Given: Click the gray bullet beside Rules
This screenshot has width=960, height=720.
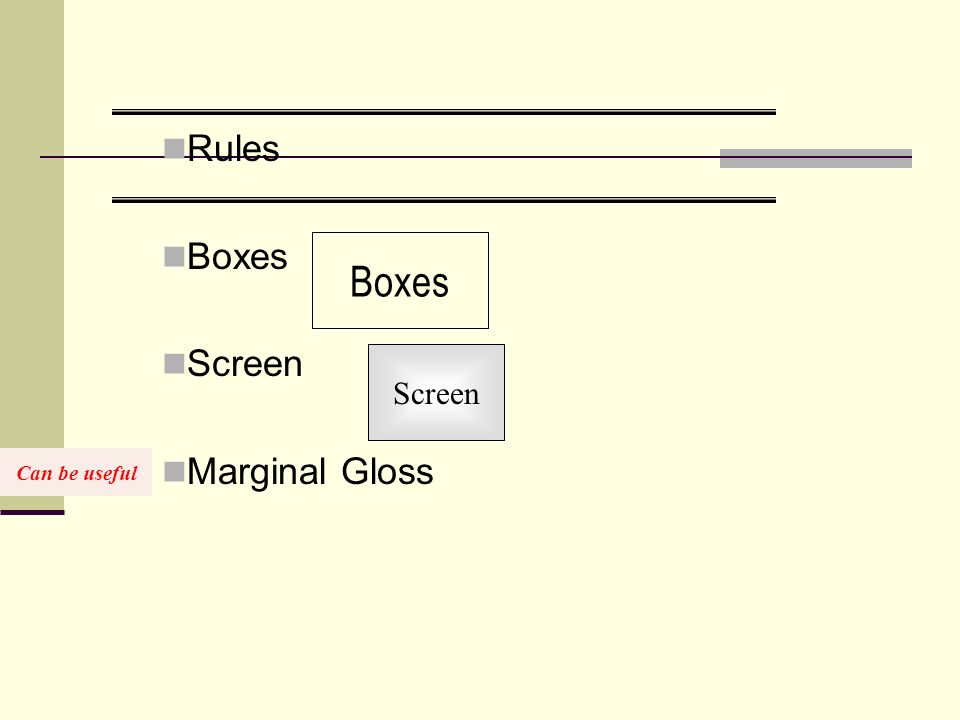Looking at the screenshot, I should (x=174, y=149).
